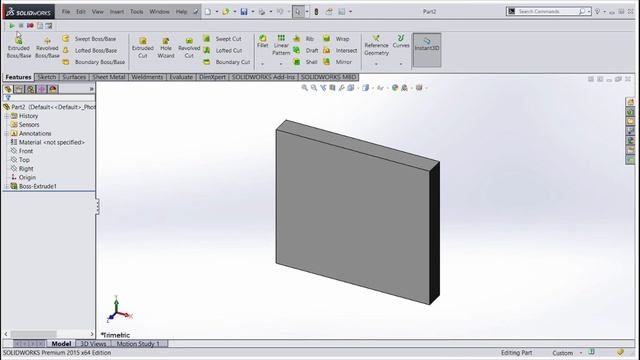Select the Front plane in tree

click(22, 151)
